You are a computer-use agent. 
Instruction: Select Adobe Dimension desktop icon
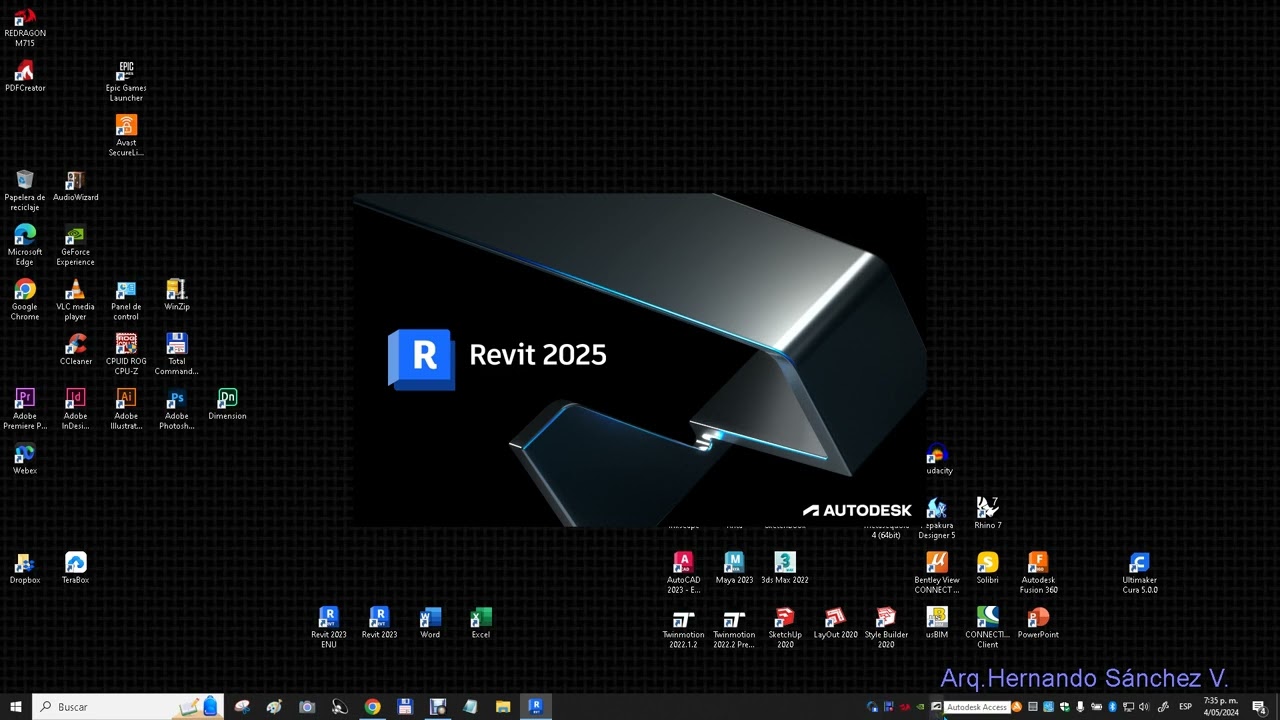tap(227, 404)
